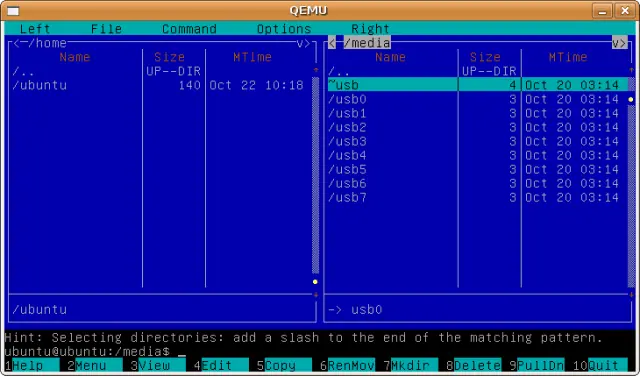Select the /usb3 directory
Image resolution: width=640 pixels, height=376 pixels.
pyautogui.click(x=477, y=141)
